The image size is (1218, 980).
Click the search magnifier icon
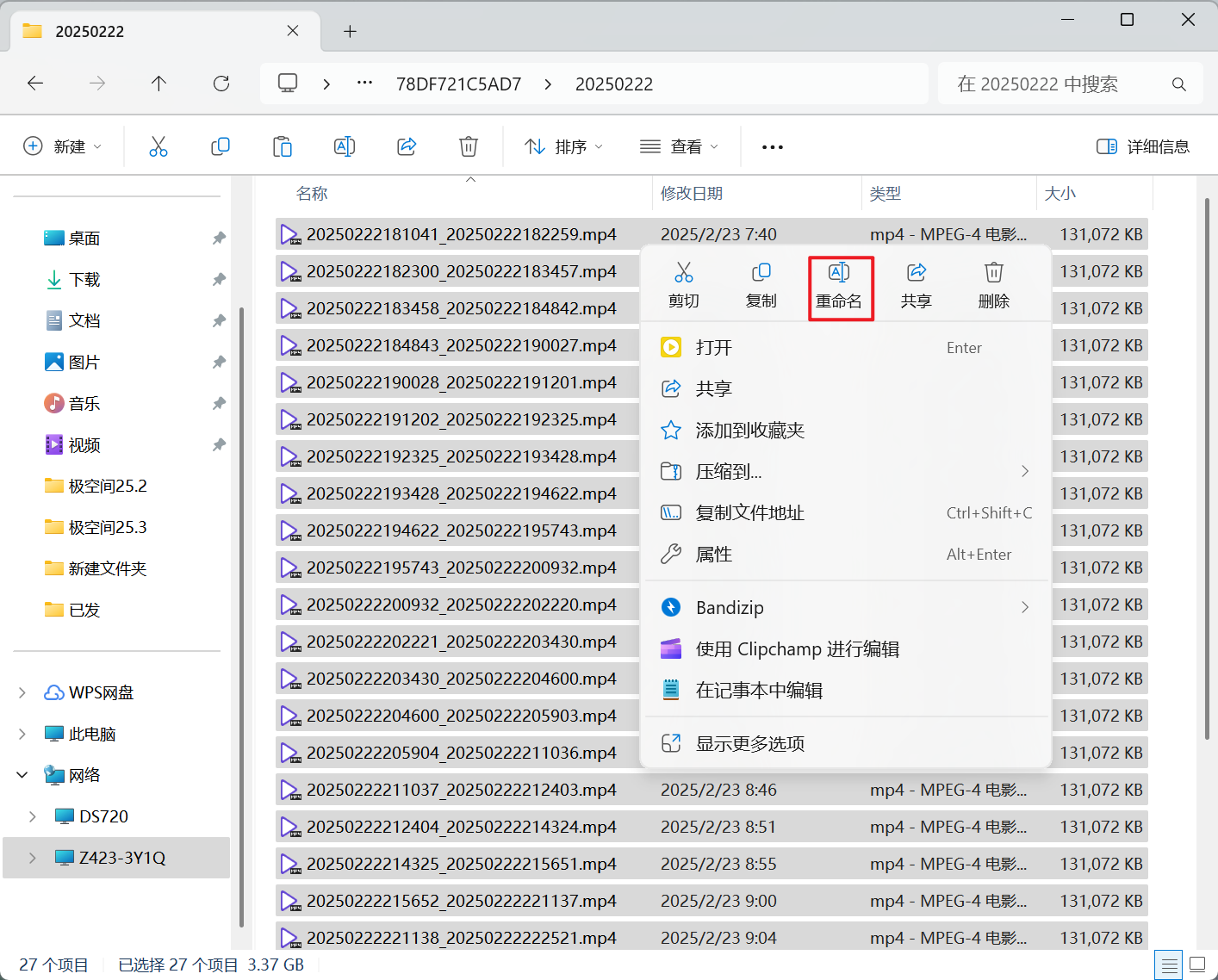pos(1179,84)
